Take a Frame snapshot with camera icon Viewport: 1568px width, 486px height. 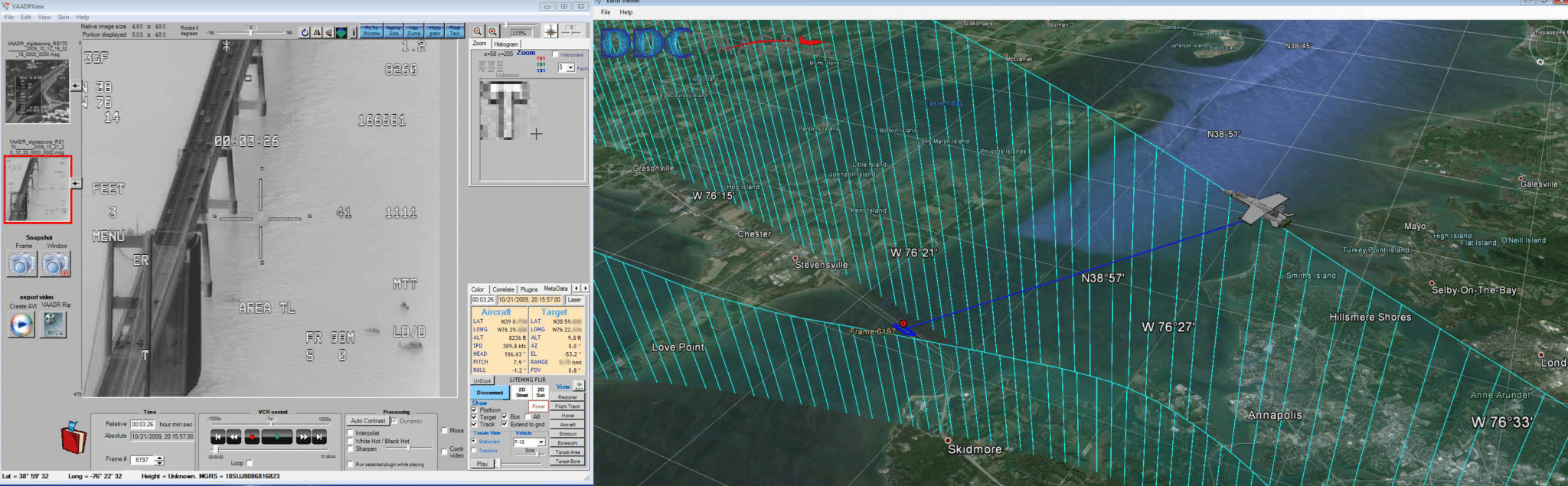tap(22, 264)
